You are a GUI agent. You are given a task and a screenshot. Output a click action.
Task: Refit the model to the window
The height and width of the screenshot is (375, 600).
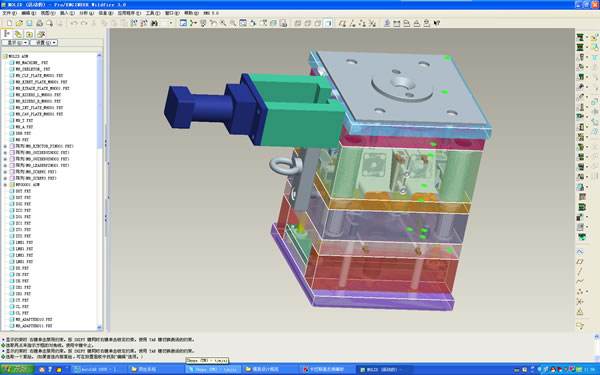(x=243, y=23)
